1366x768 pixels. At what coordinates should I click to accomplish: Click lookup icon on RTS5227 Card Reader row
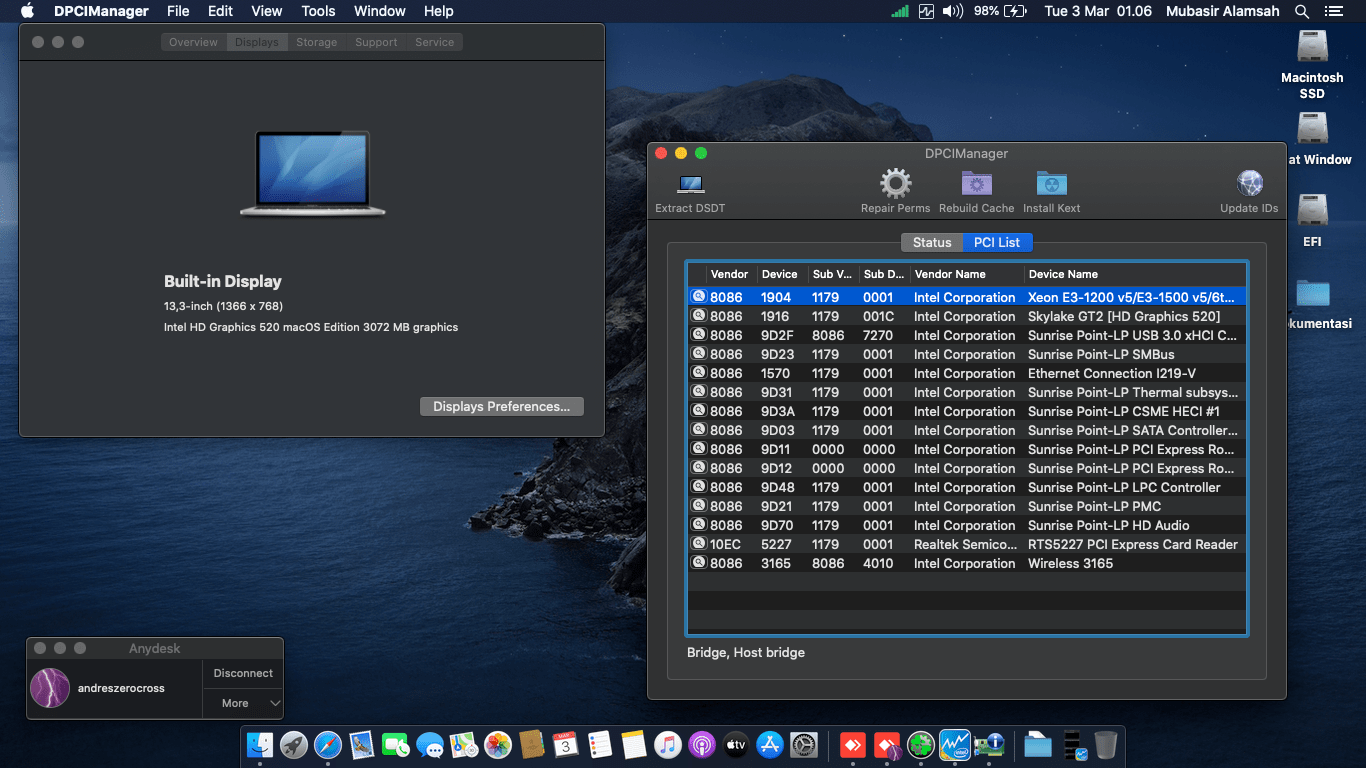[x=699, y=544]
